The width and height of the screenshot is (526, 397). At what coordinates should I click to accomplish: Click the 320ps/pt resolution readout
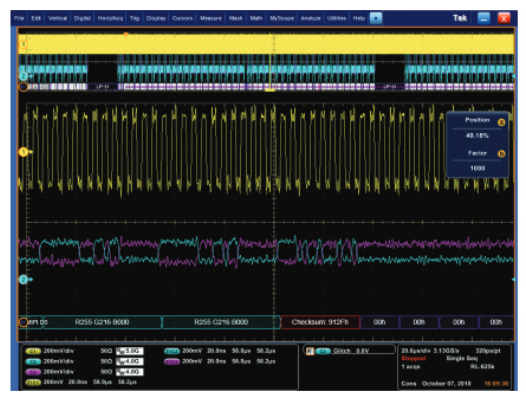488,351
